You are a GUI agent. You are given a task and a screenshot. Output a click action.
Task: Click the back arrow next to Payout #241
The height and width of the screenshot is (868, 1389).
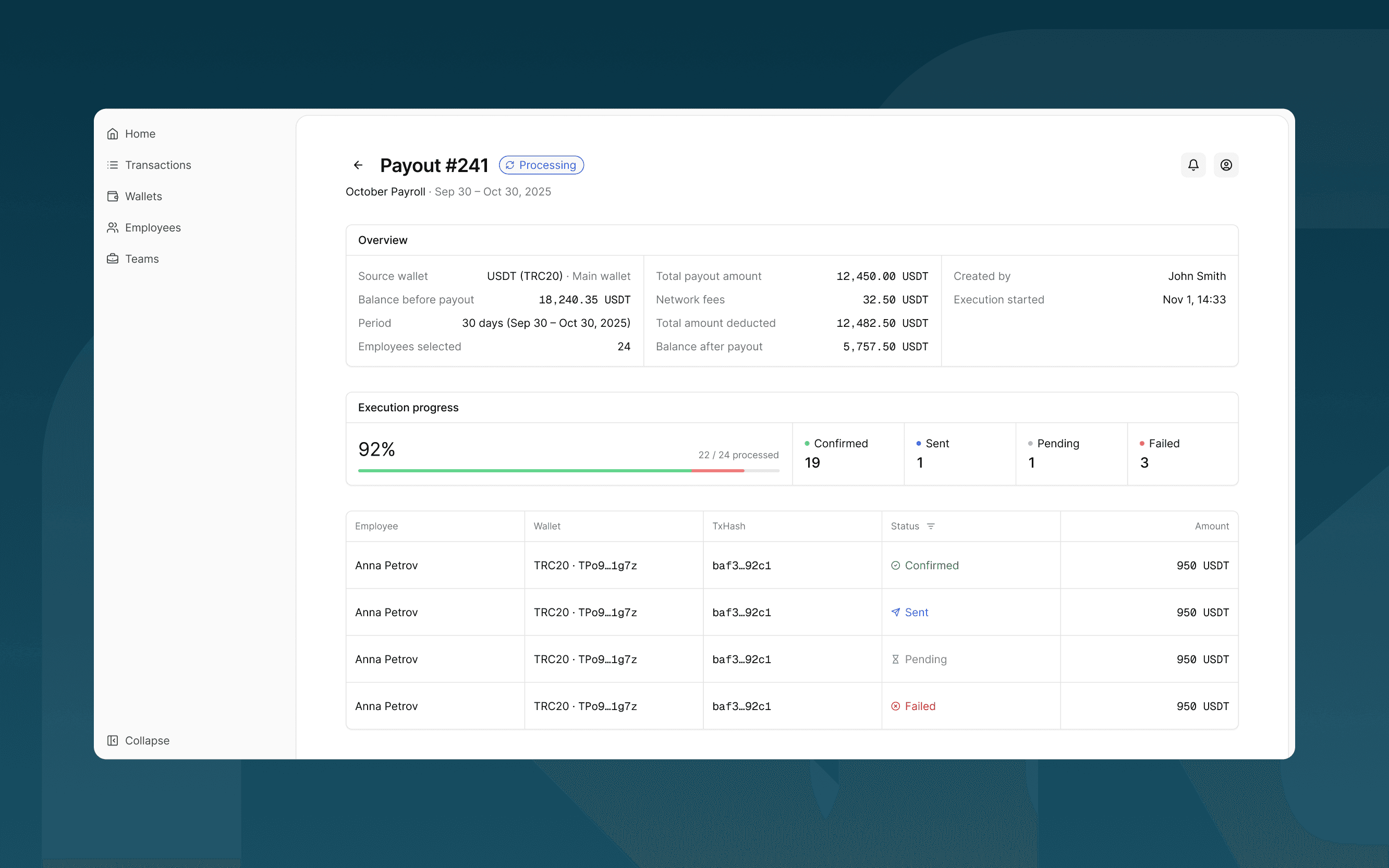(358, 165)
